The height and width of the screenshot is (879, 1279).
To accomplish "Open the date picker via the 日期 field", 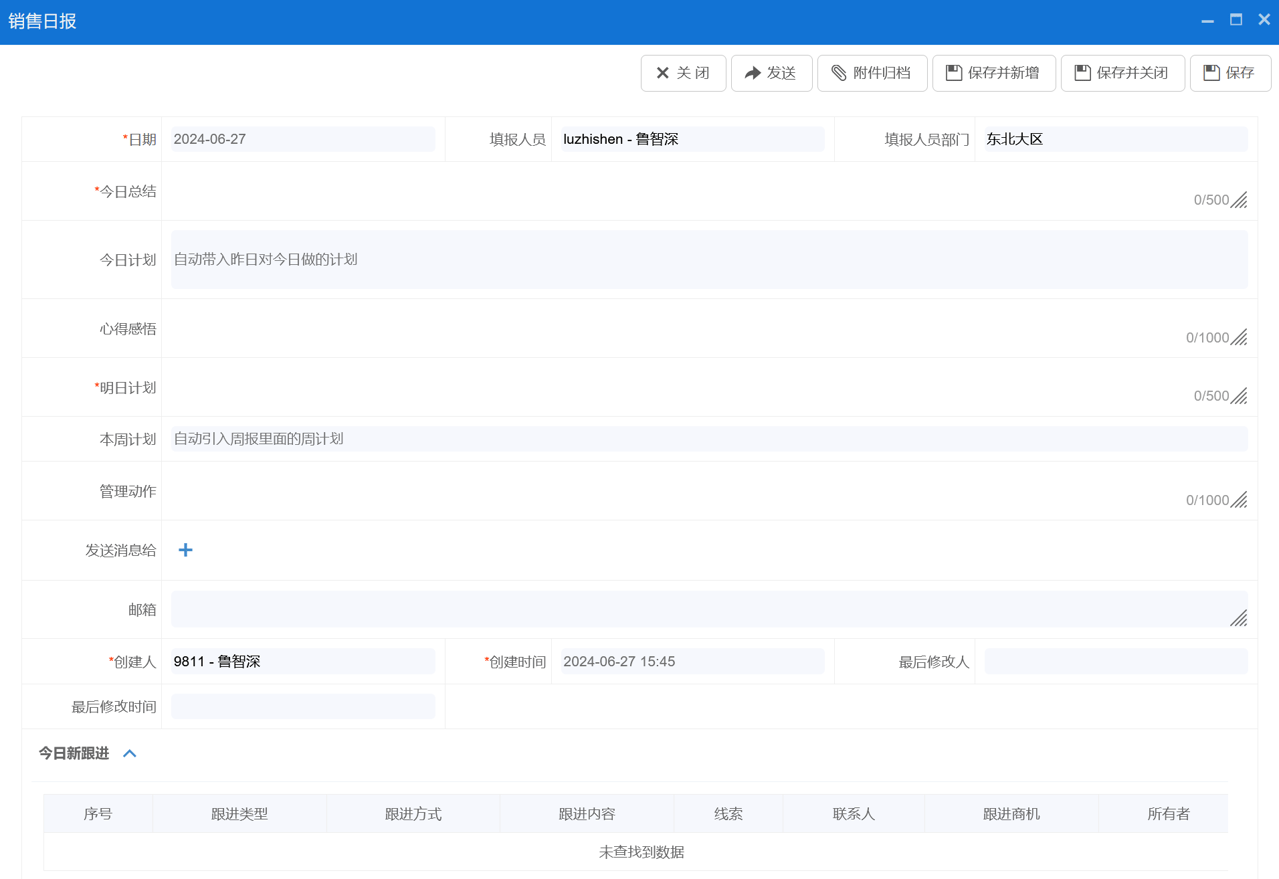I will click(x=300, y=138).
